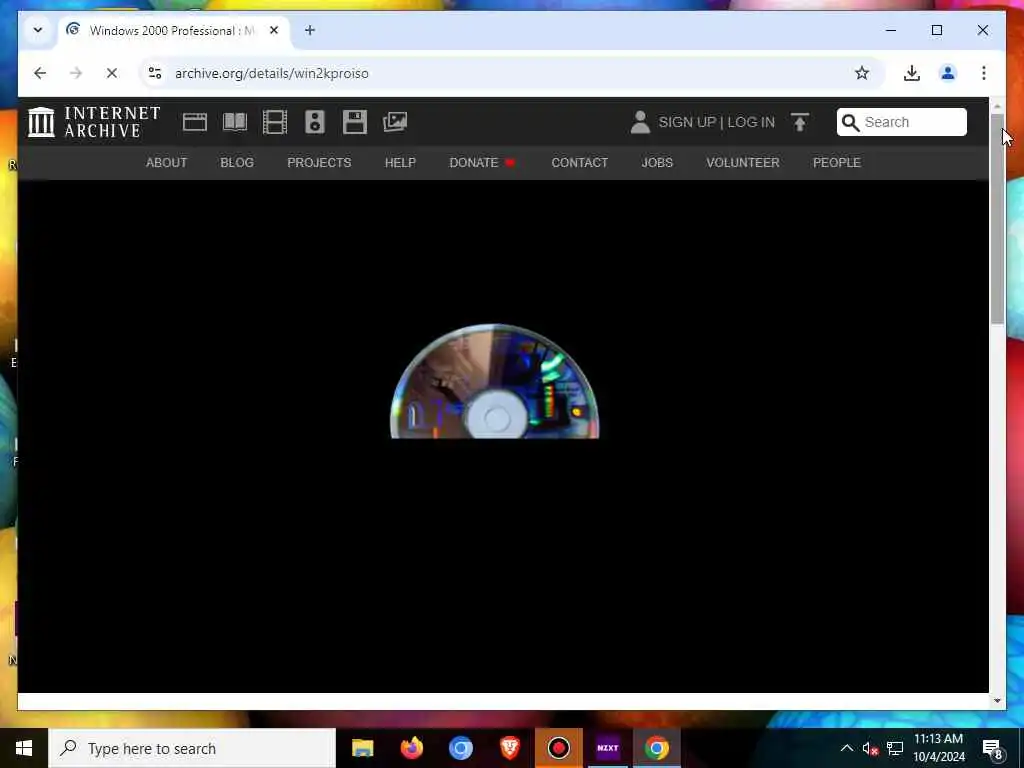The height and width of the screenshot is (768, 1024).
Task: Open the Chrome profile icon
Action: (948, 73)
